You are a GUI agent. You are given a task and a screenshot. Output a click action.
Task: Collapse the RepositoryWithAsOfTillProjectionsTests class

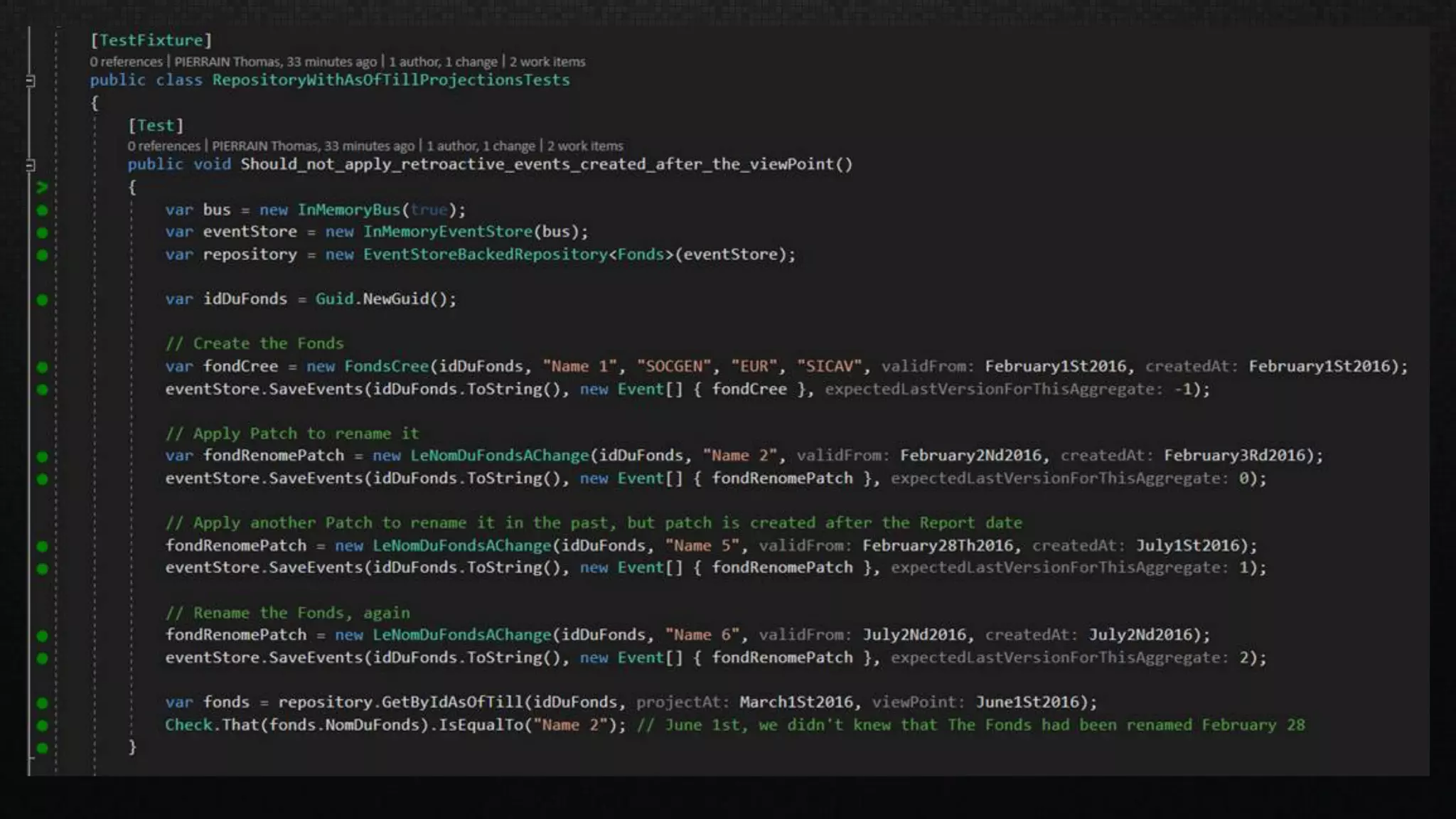pos(30,80)
